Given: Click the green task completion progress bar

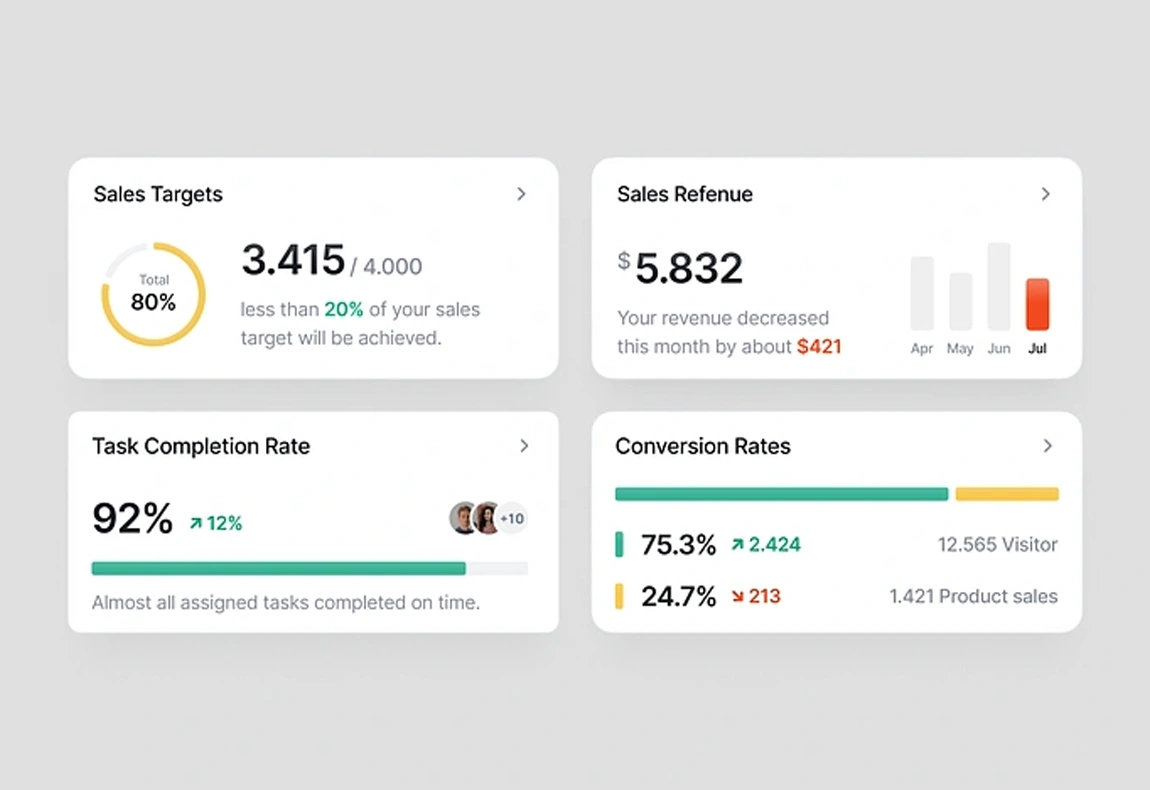Looking at the screenshot, I should (x=278, y=568).
